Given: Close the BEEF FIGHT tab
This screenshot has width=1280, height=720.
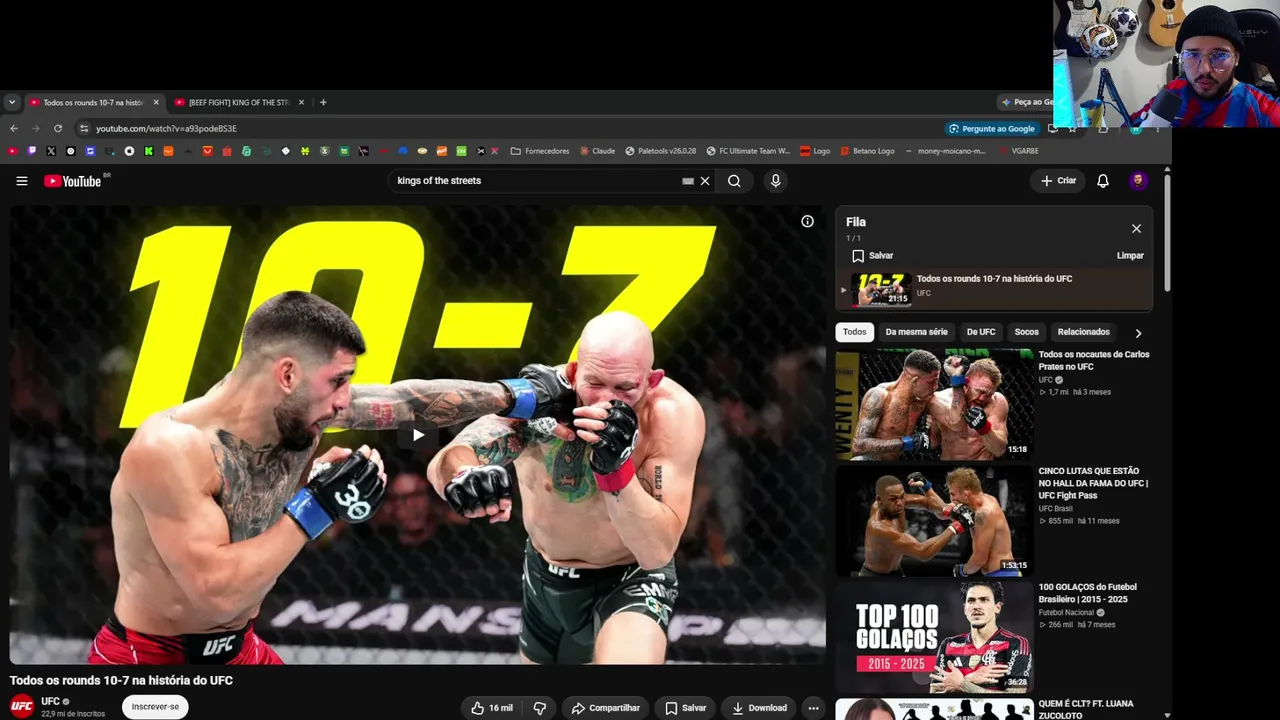Looking at the screenshot, I should (x=301, y=102).
